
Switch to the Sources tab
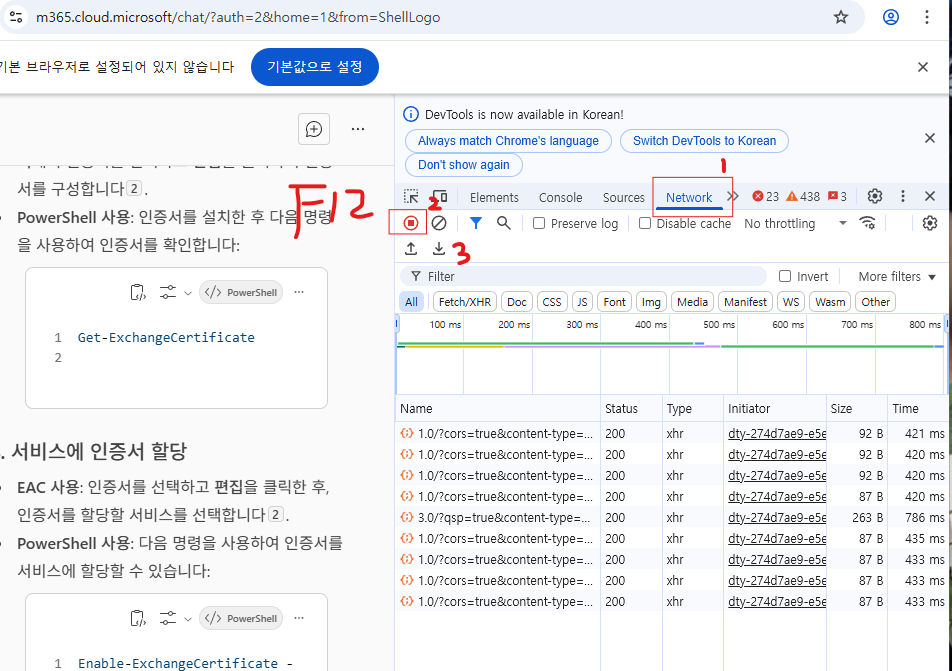pos(624,197)
